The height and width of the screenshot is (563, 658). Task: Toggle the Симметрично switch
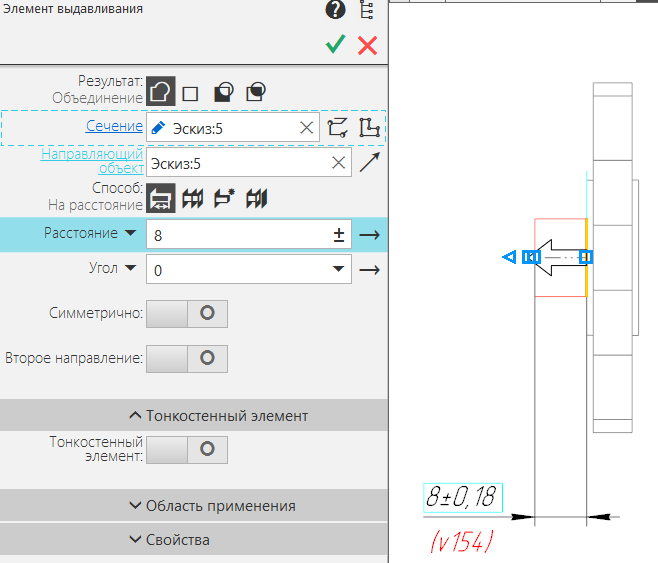(x=187, y=313)
